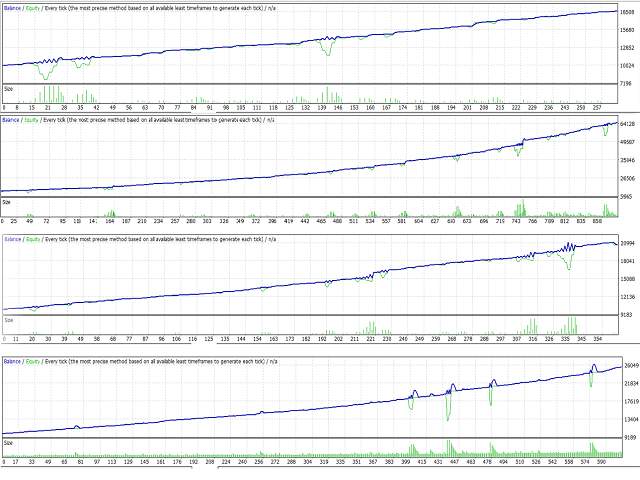Viewport: 640px width, 480px height.
Task: Select the 215 x-axis tick
Action: pyautogui.click(x=500, y=108)
